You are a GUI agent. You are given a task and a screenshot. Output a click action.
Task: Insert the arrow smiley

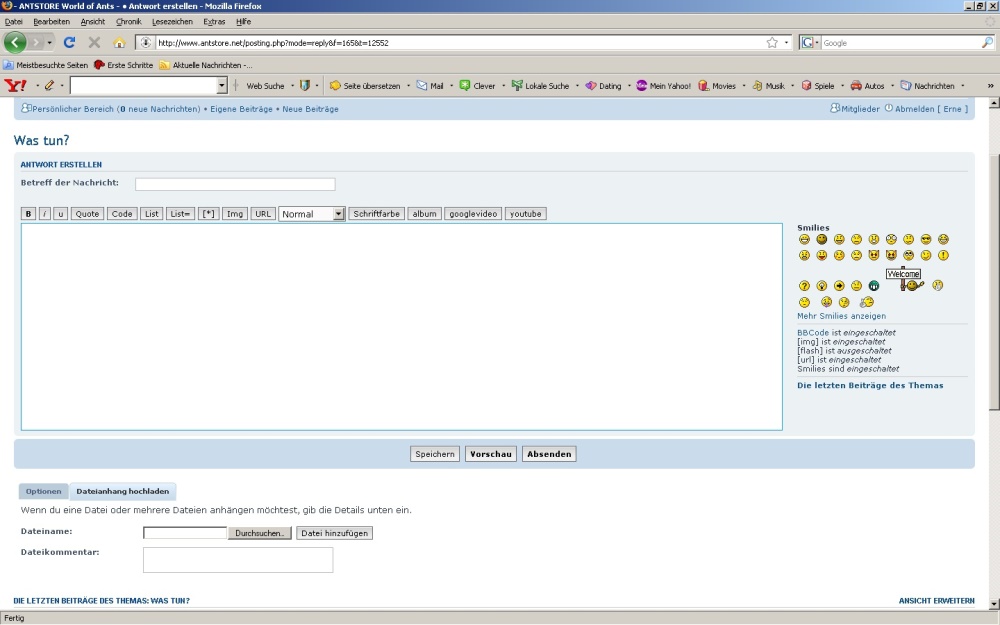[x=839, y=286]
